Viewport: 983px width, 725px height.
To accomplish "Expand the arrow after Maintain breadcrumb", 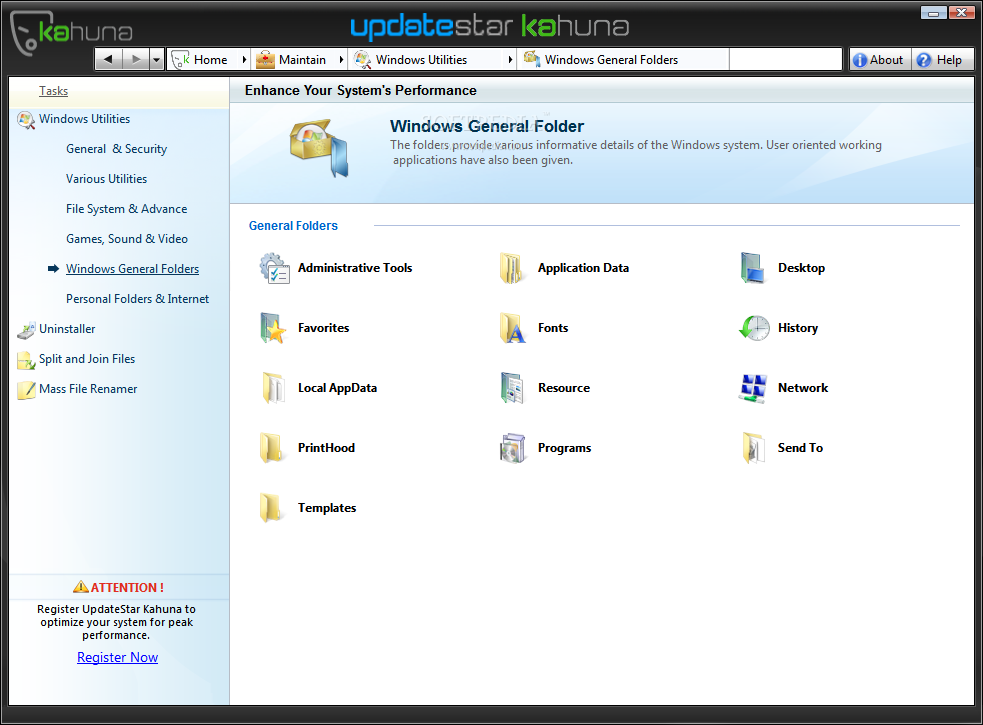I will 342,60.
